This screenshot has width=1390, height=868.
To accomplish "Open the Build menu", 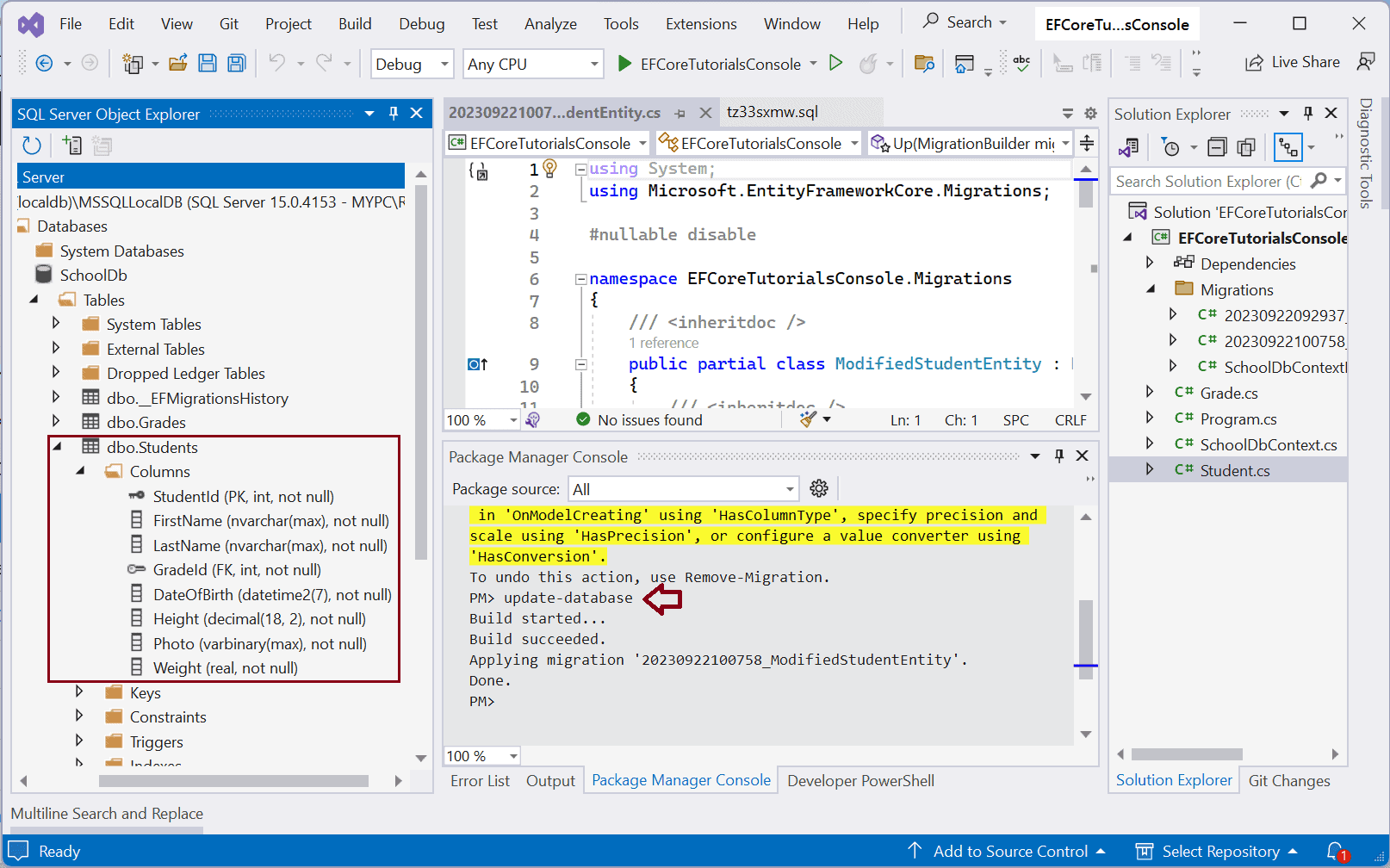I will coord(355,24).
